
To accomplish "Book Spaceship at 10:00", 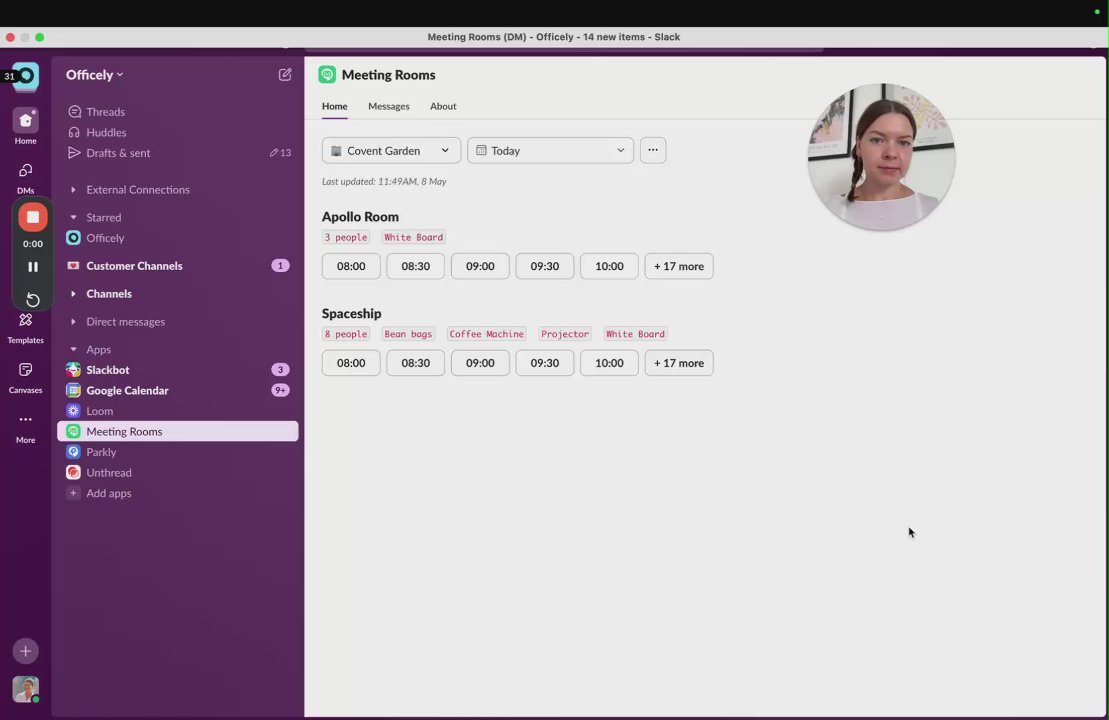I will tap(609, 363).
